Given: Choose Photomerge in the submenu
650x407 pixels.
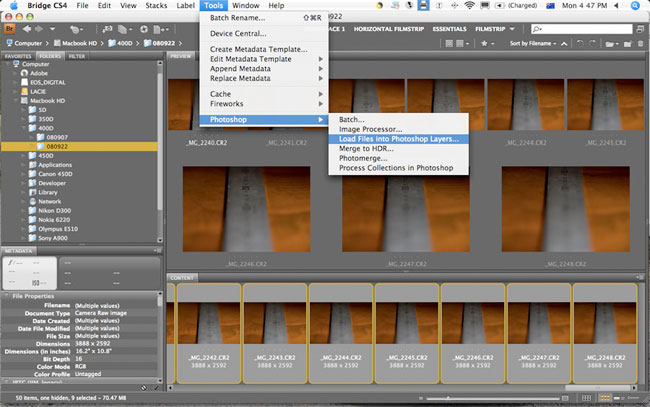Looking at the screenshot, I should (x=398, y=158).
